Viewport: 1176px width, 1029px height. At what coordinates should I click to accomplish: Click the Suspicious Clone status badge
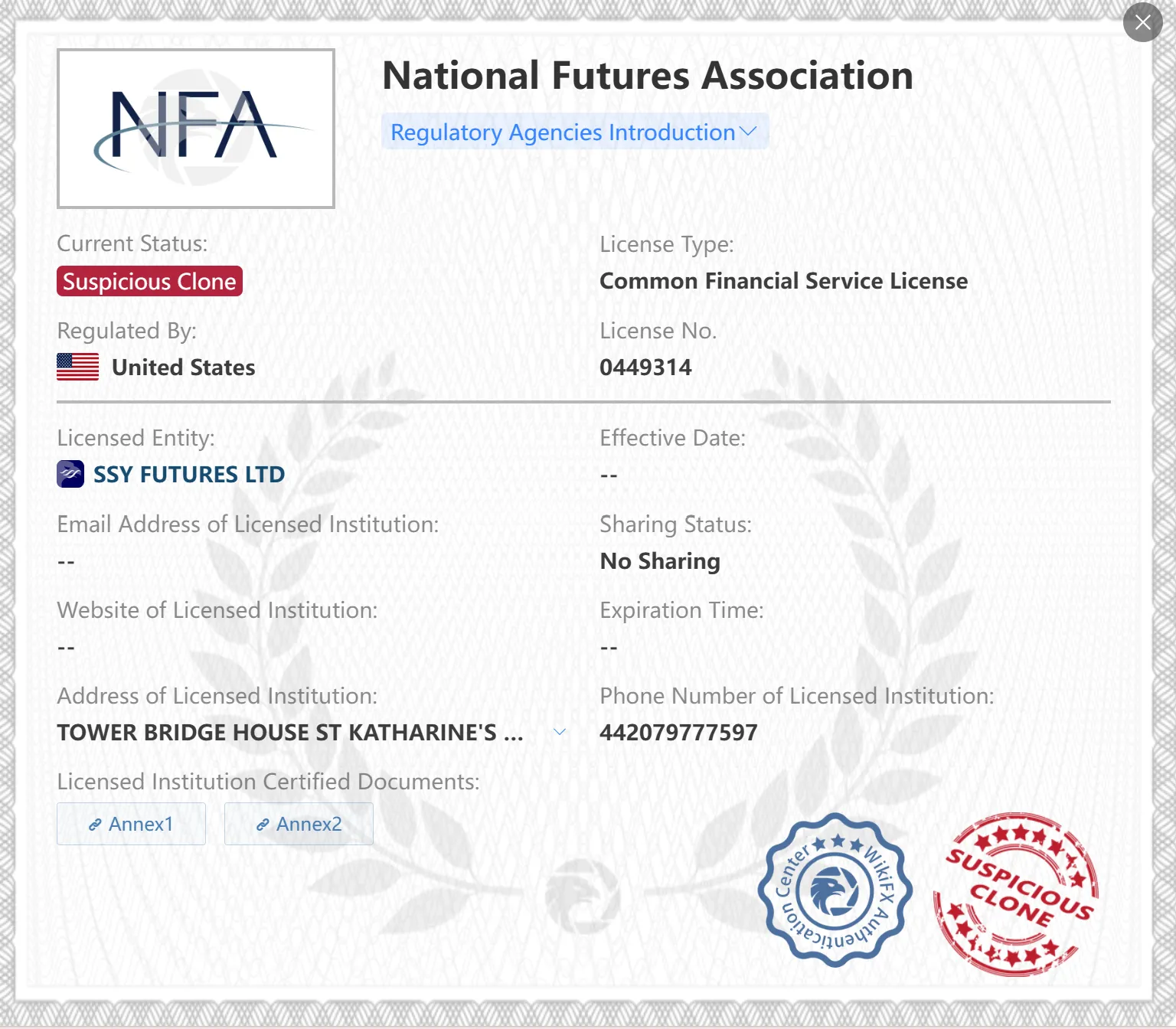coord(149,281)
